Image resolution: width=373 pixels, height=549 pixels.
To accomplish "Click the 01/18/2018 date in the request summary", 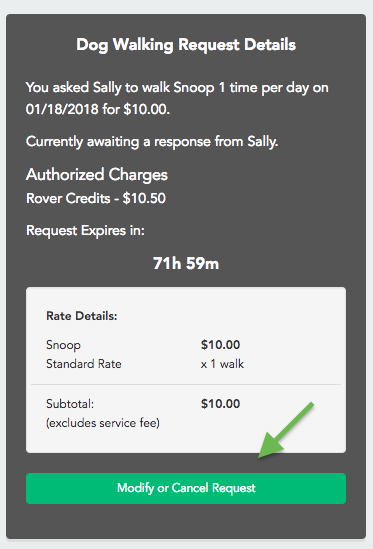I will point(62,109).
